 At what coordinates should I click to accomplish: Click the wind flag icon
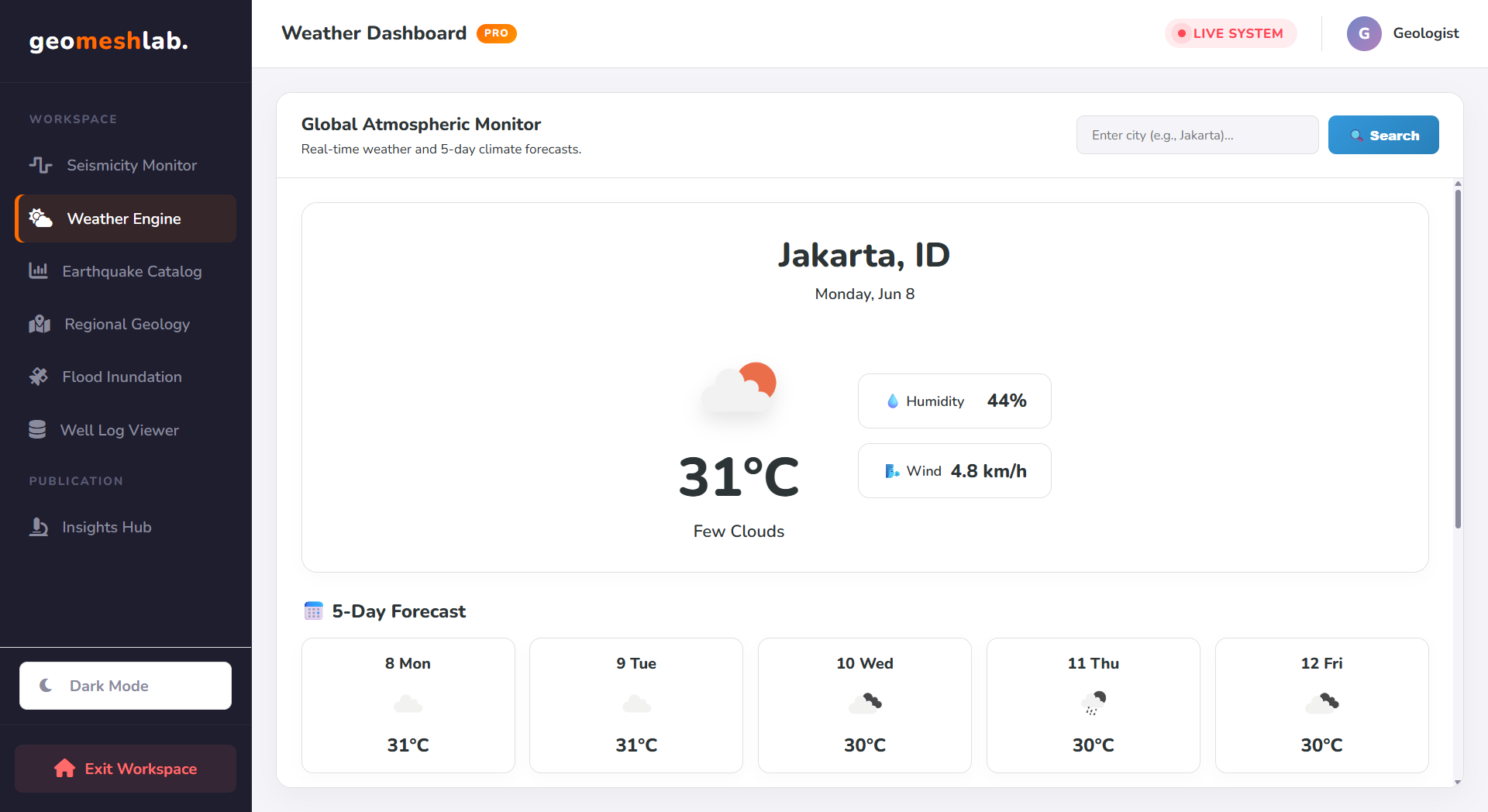tap(893, 471)
